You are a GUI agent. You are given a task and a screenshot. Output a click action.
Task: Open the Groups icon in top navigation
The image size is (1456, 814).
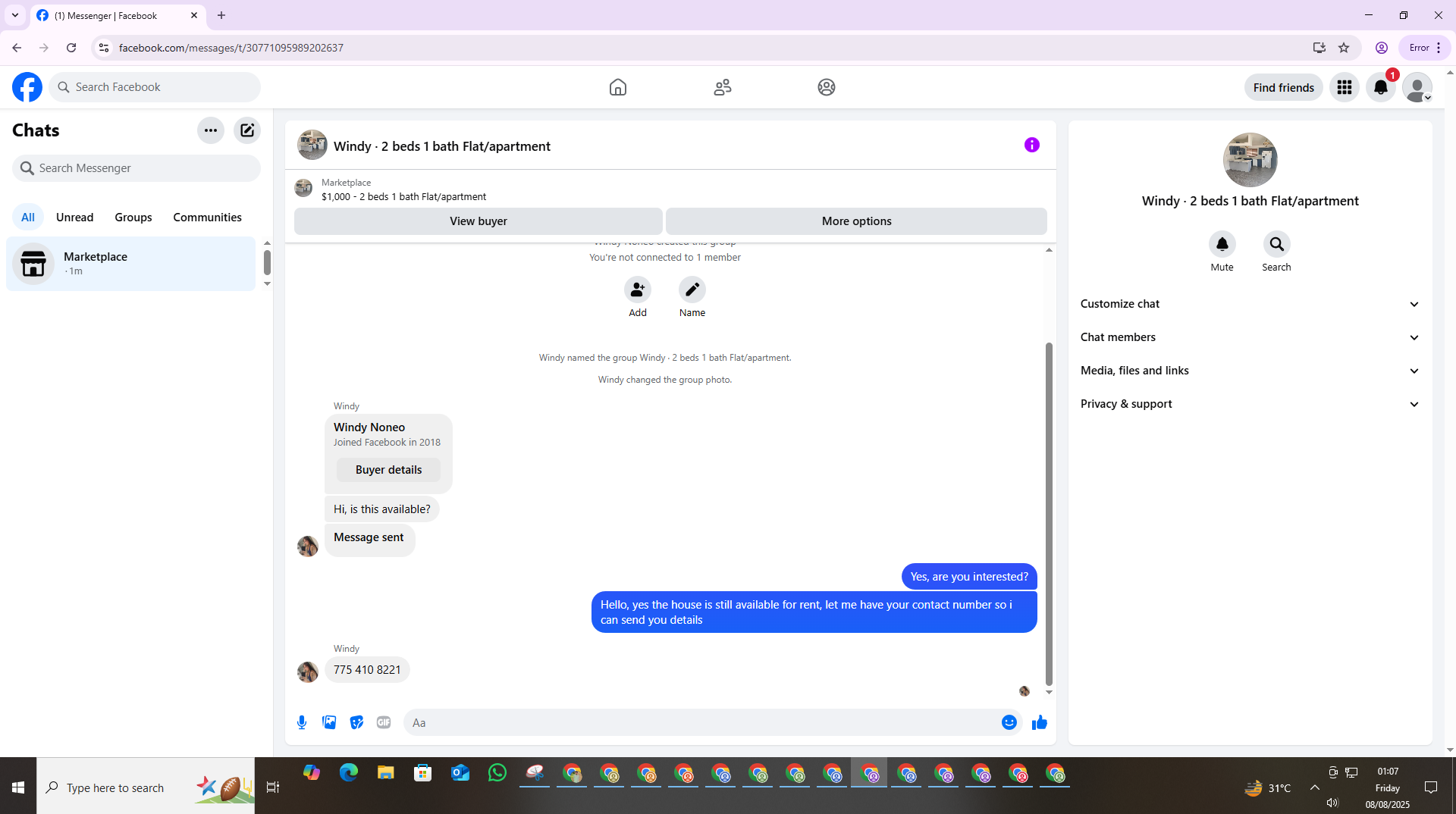point(827,87)
